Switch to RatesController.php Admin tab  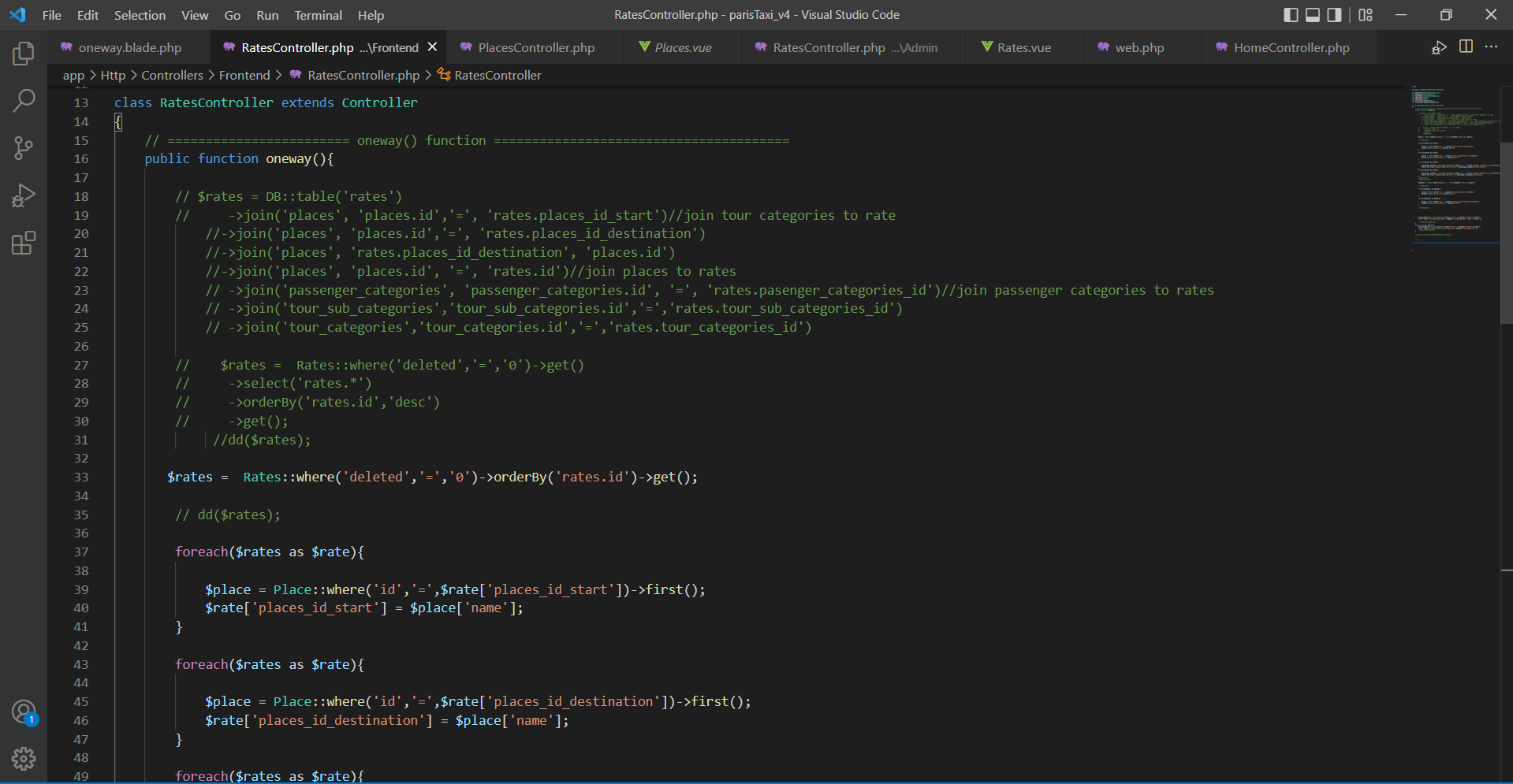[855, 47]
